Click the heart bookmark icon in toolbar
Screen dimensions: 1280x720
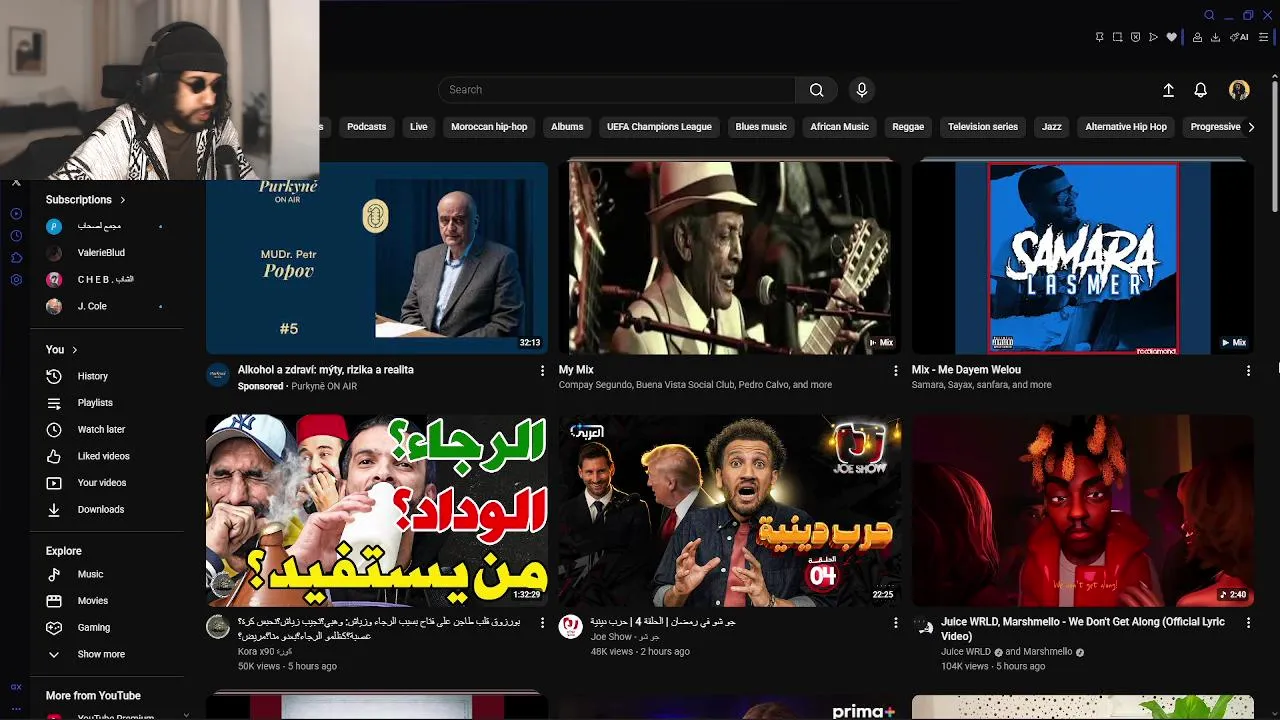(1171, 37)
